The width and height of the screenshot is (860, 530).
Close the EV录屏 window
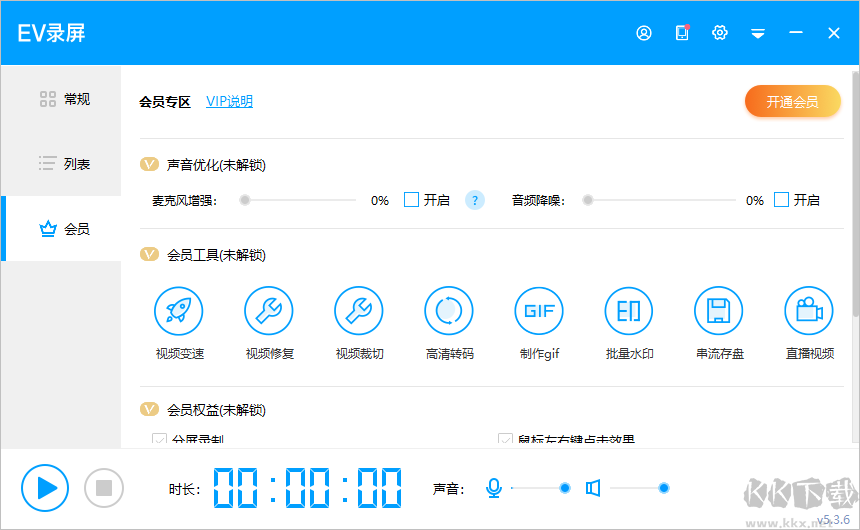point(834,33)
